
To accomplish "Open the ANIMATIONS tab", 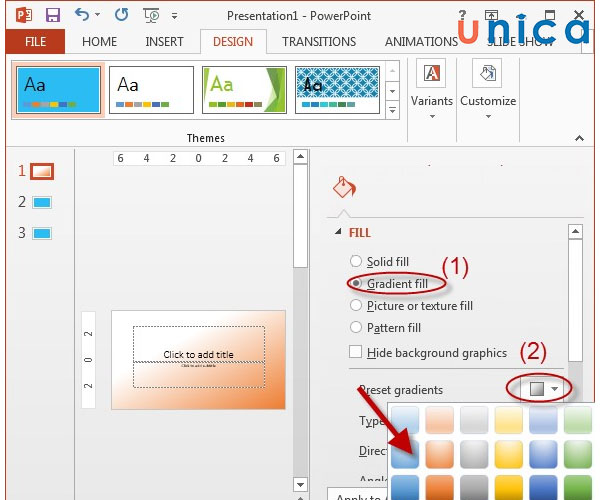I will coord(421,41).
